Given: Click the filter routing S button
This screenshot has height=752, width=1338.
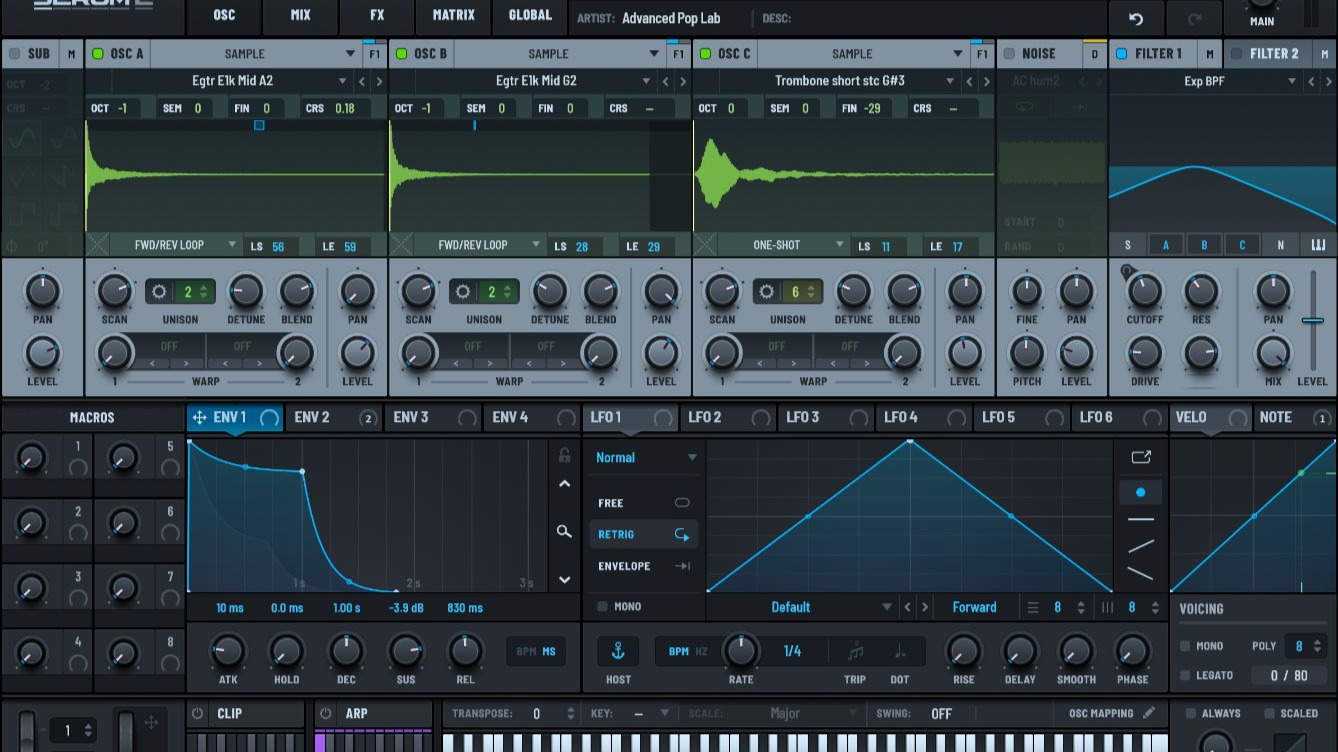Looking at the screenshot, I should pyautogui.click(x=1128, y=245).
